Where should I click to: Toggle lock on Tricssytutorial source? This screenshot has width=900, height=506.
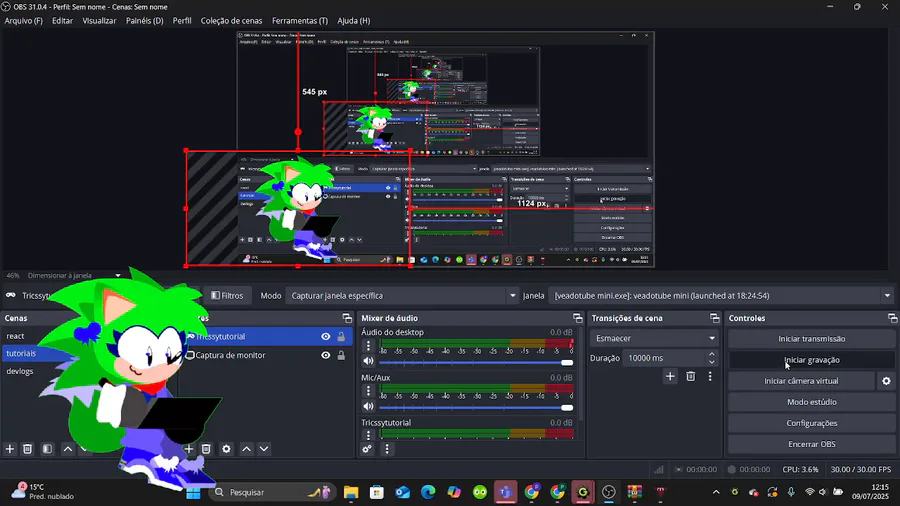341,337
